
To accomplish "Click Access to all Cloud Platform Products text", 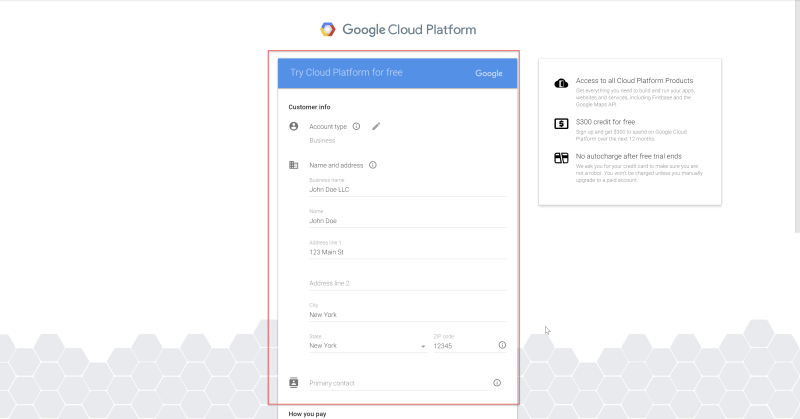I will [x=634, y=81].
